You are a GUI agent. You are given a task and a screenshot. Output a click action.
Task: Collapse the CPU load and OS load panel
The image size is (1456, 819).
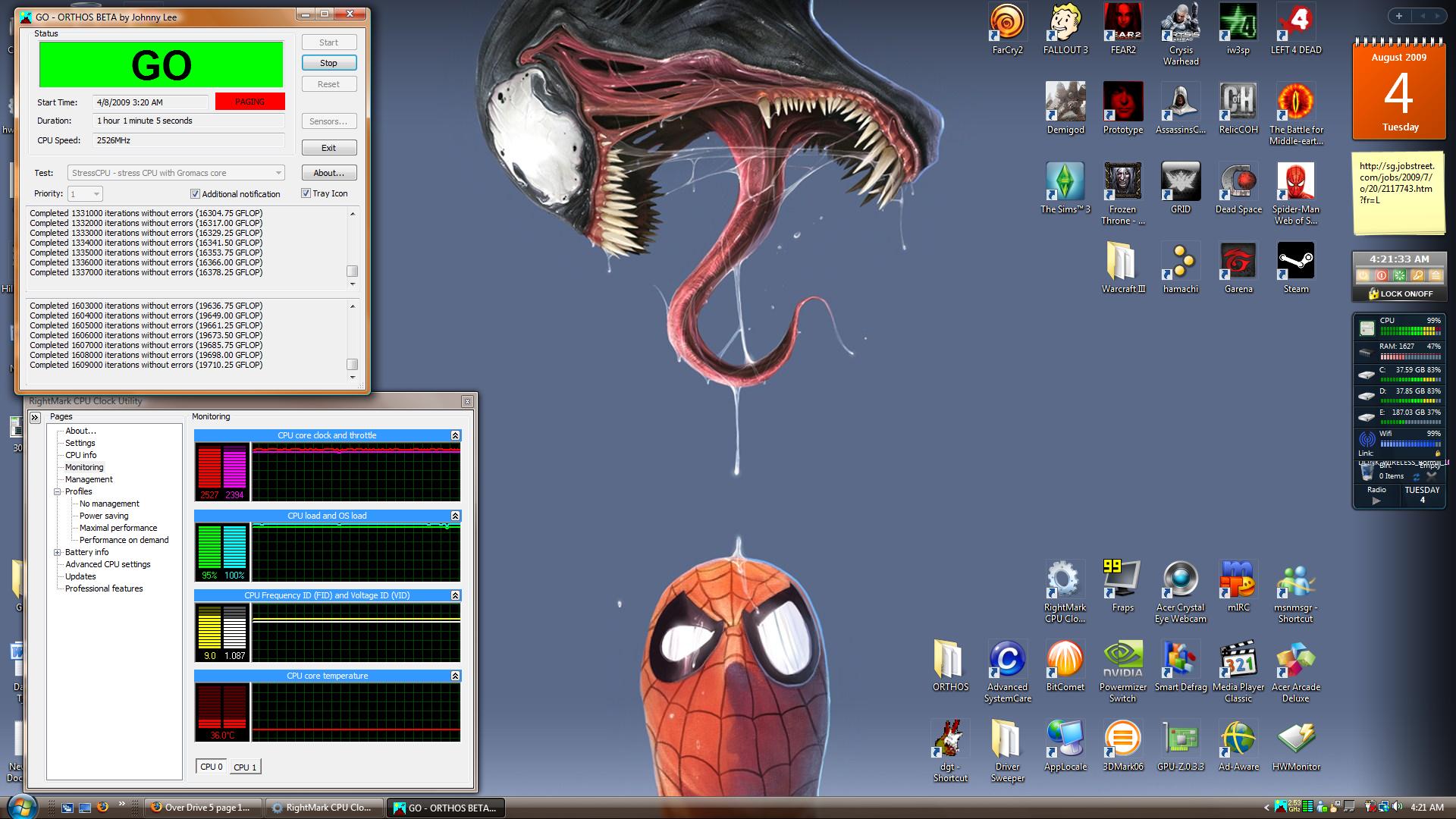point(455,516)
